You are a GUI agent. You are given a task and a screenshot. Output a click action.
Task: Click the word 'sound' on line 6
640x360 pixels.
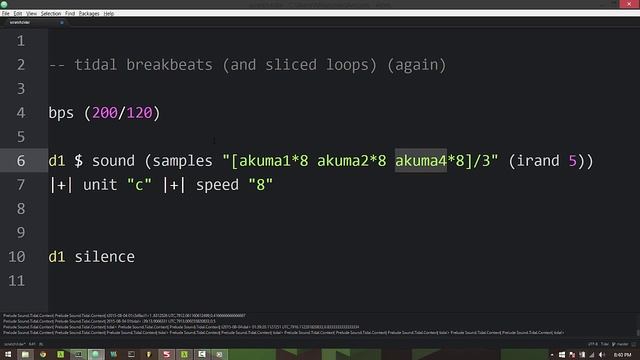[x=113, y=161]
